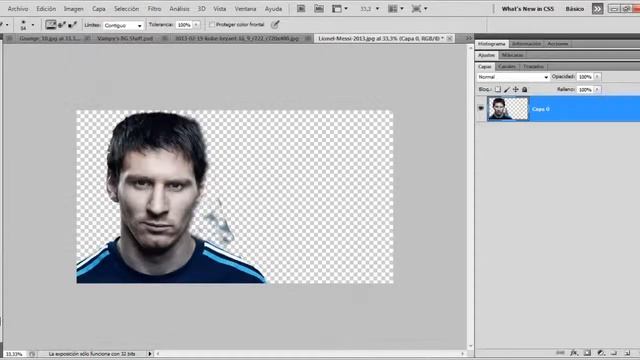
Task: Open the view extras dropdown icon
Action: [340, 9]
